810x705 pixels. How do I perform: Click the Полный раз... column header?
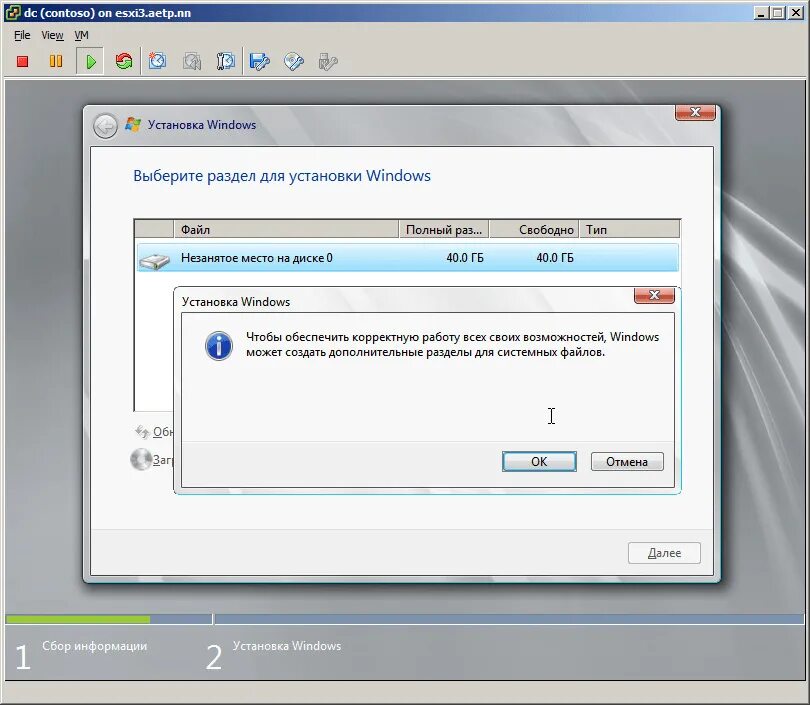tap(444, 229)
